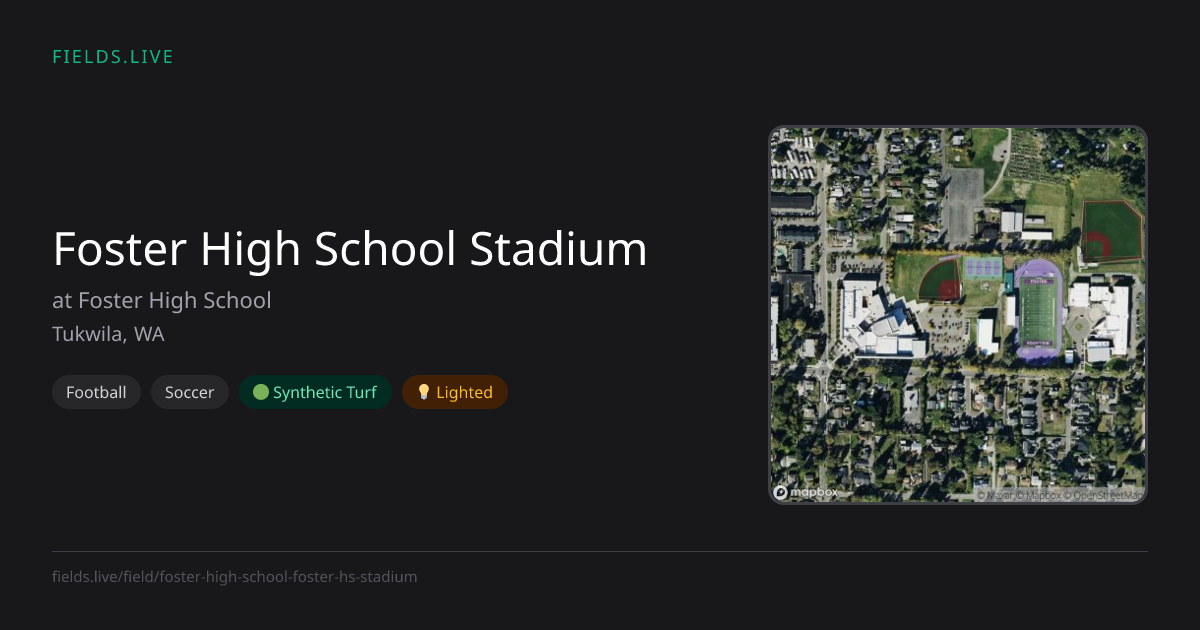Screen dimensions: 1200x630
Task: Click the blue tennis courts on the map
Action: (982, 268)
